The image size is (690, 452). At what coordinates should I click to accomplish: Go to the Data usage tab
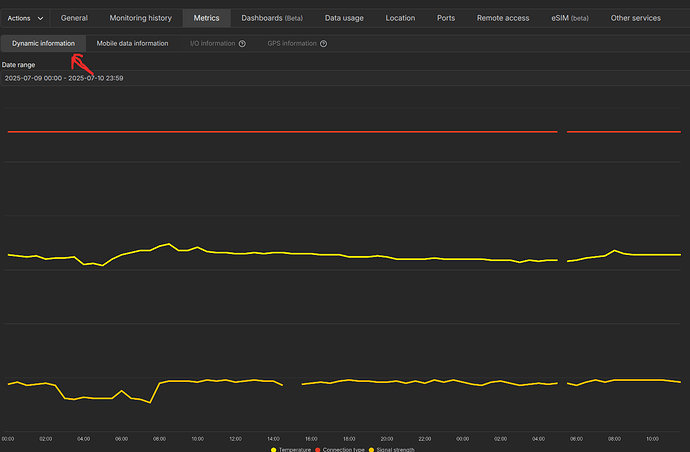tap(344, 18)
